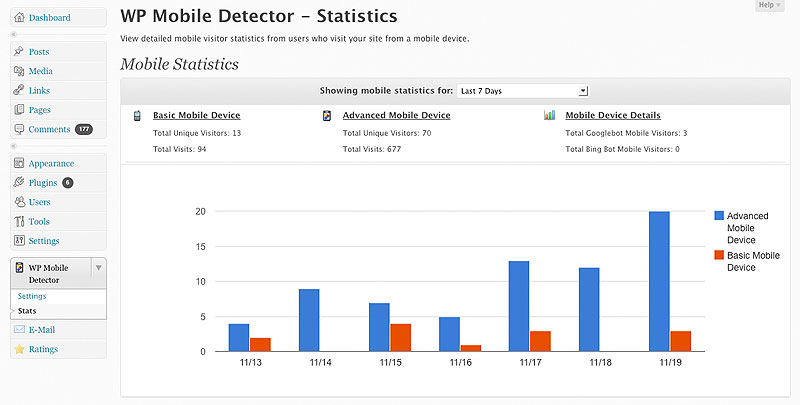Viewport: 800px width, 405px height.
Task: Click the Mobile Device Details chart icon
Action: [549, 115]
